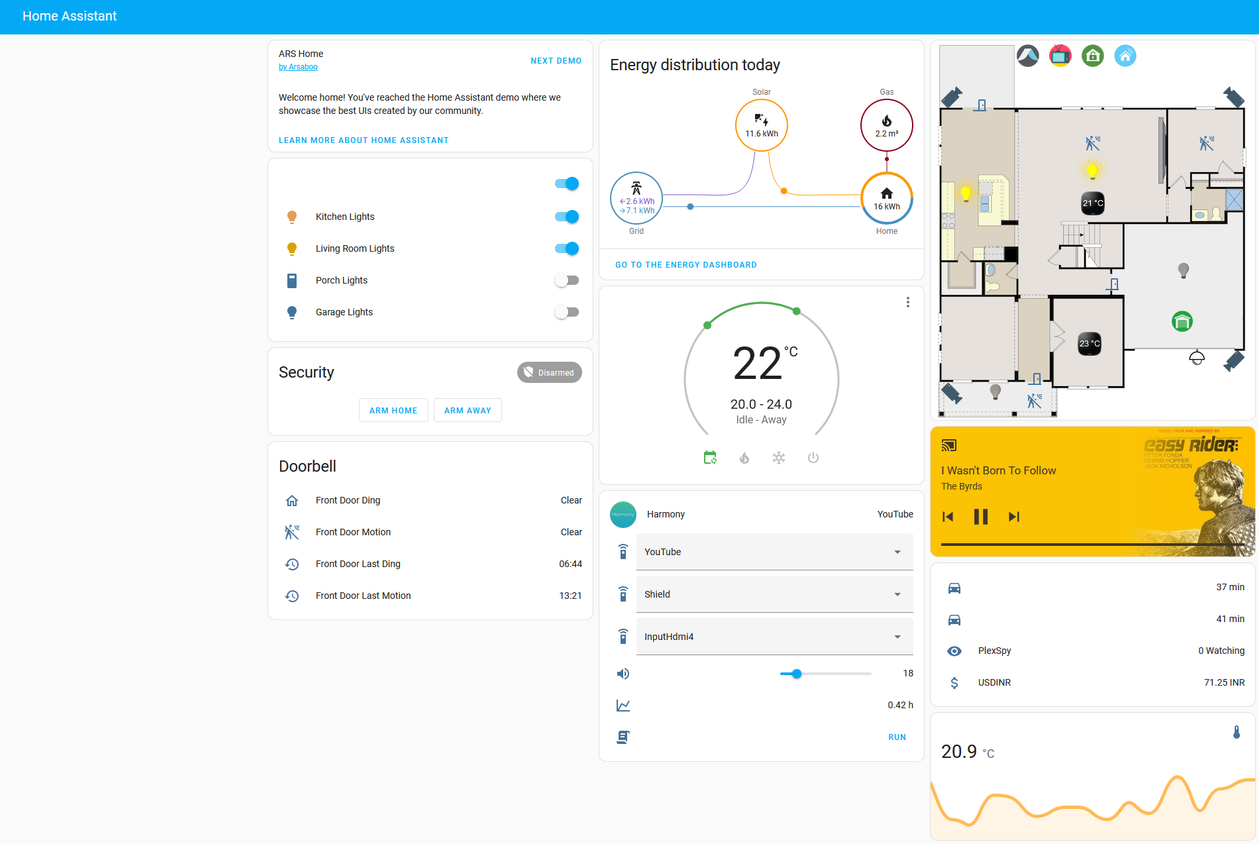Open the YouTube activity dropdown
This screenshot has width=1259, height=844.
pos(775,552)
